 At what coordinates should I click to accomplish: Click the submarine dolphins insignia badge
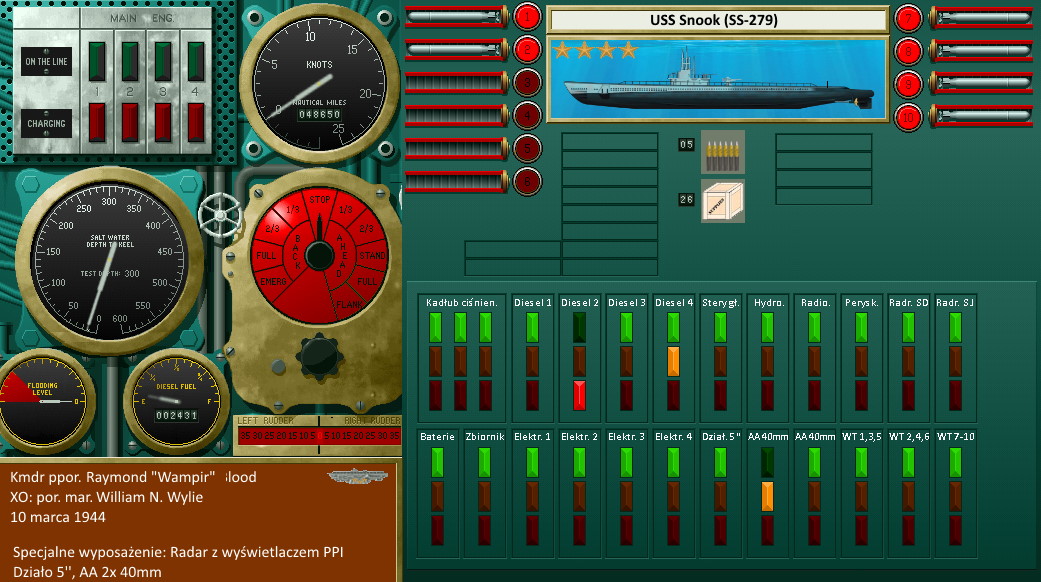click(x=356, y=476)
